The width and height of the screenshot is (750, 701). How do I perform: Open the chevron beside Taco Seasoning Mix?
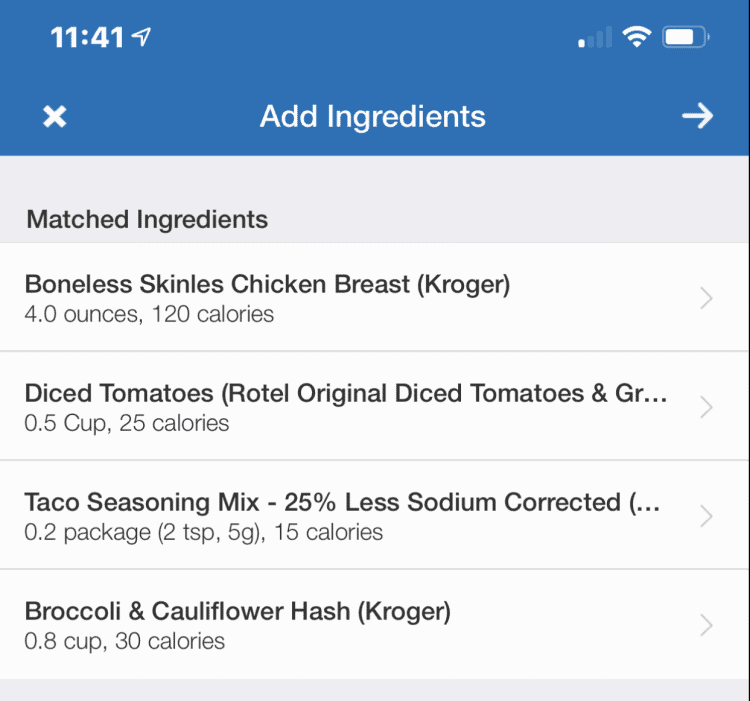tap(706, 516)
